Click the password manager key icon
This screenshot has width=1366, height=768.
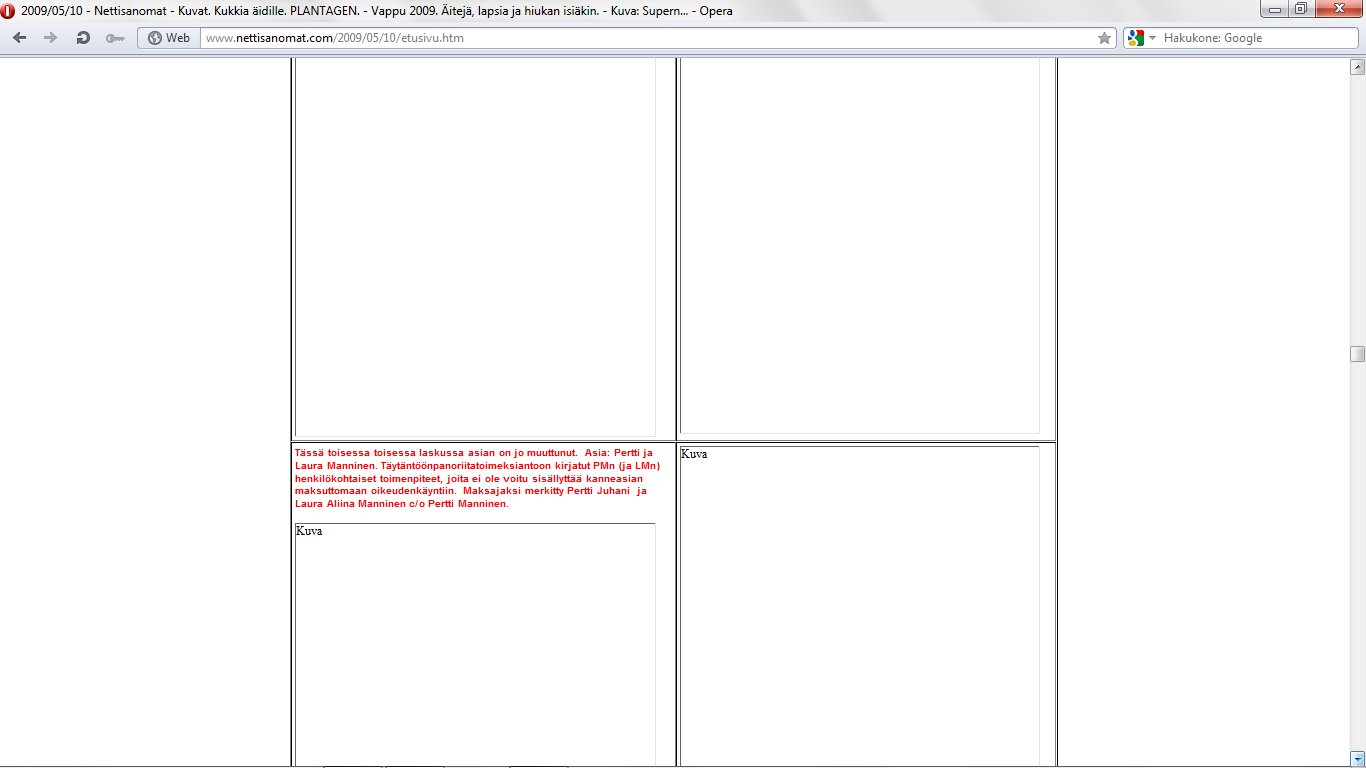coord(115,38)
